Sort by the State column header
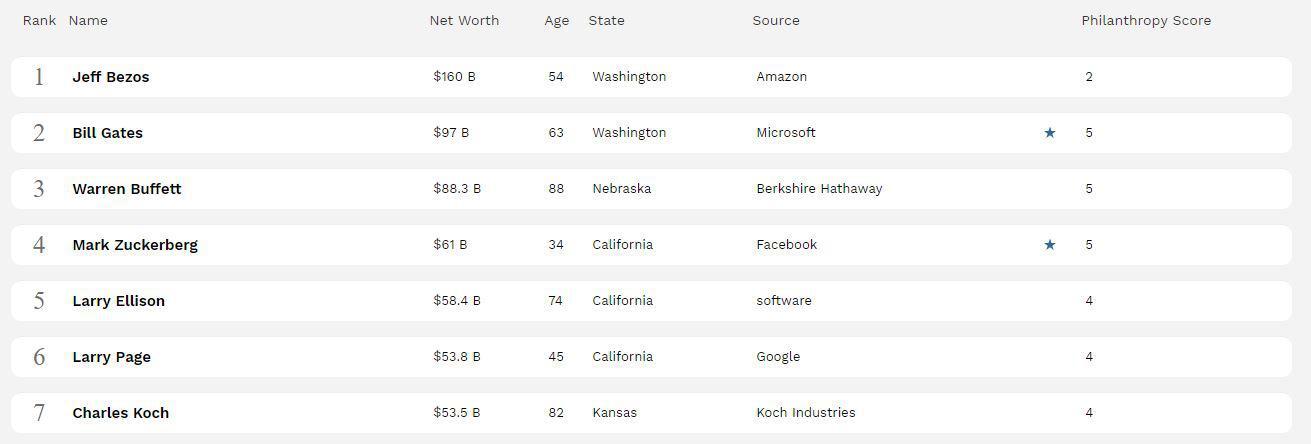 click(606, 20)
